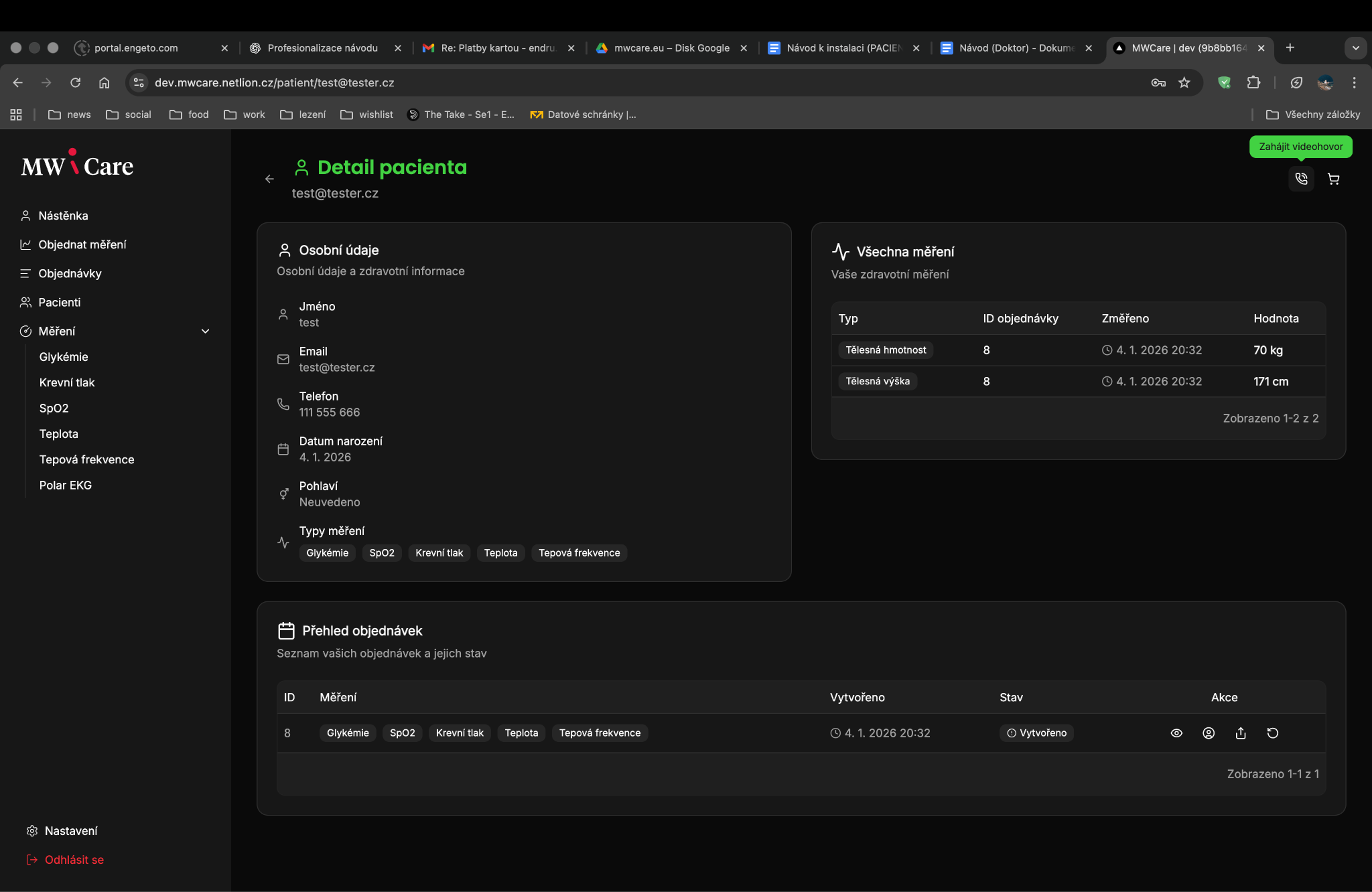Open the tab search dropdown arrow
The width and height of the screenshot is (1372, 892).
1355,48
